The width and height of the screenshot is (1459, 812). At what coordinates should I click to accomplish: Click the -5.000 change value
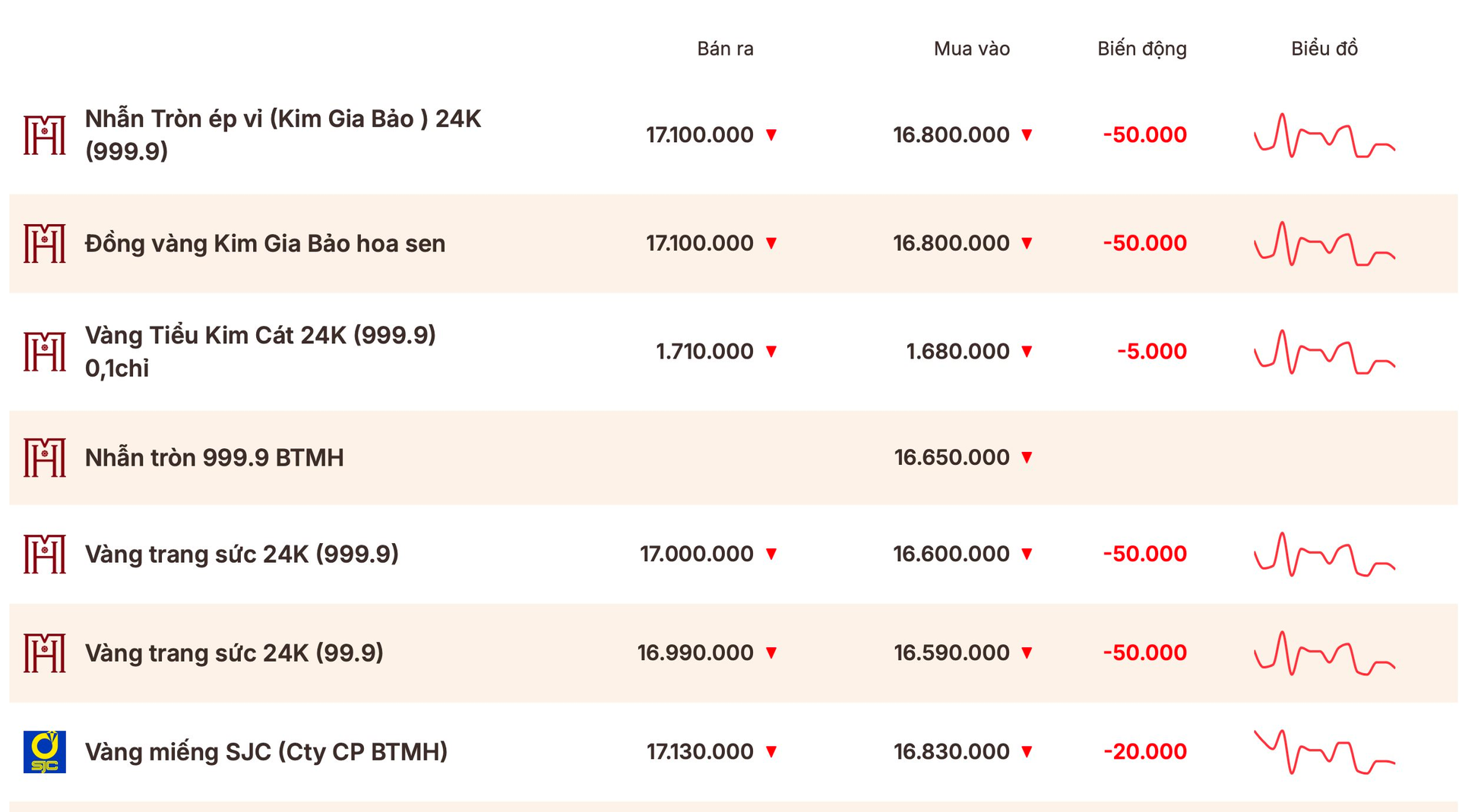click(x=1151, y=352)
